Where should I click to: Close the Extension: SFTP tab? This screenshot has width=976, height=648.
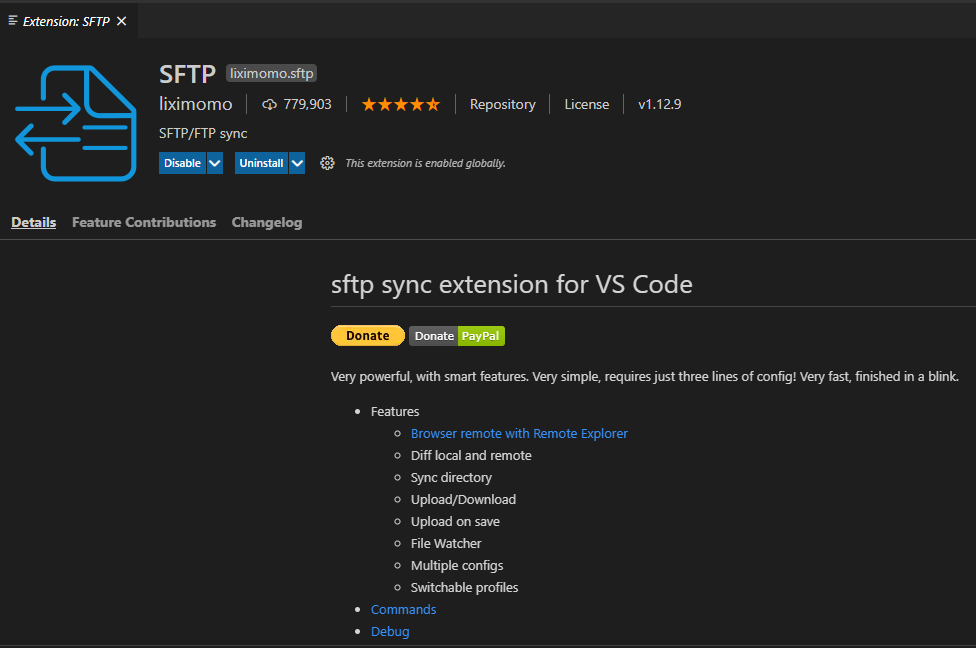coord(122,21)
